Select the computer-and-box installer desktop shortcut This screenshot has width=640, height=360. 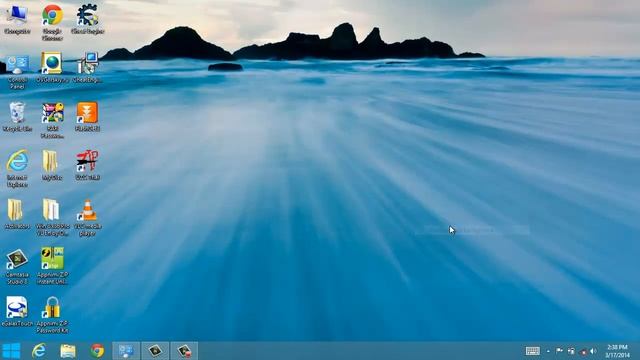(x=87, y=68)
